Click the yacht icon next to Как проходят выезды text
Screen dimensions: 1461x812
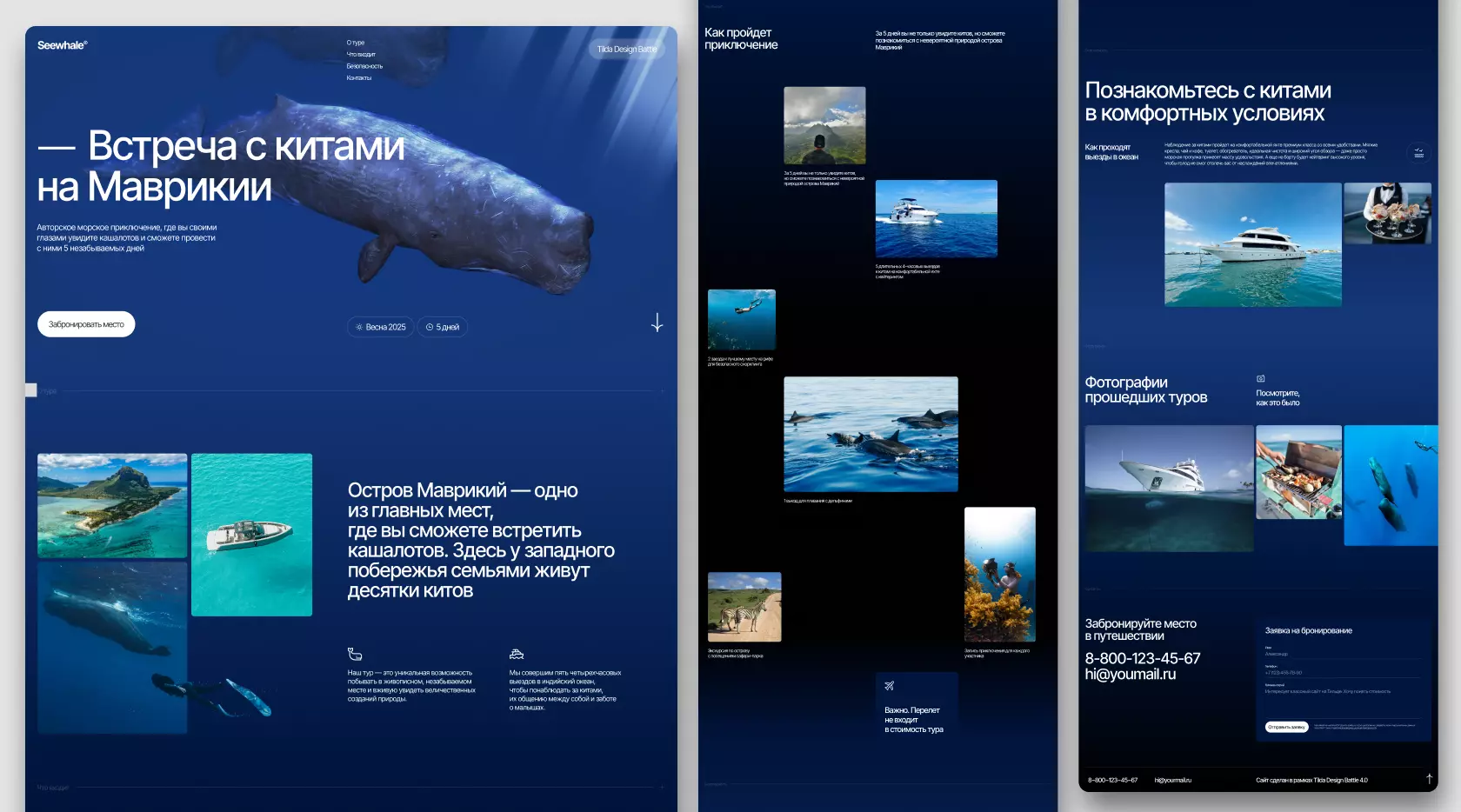[1417, 152]
